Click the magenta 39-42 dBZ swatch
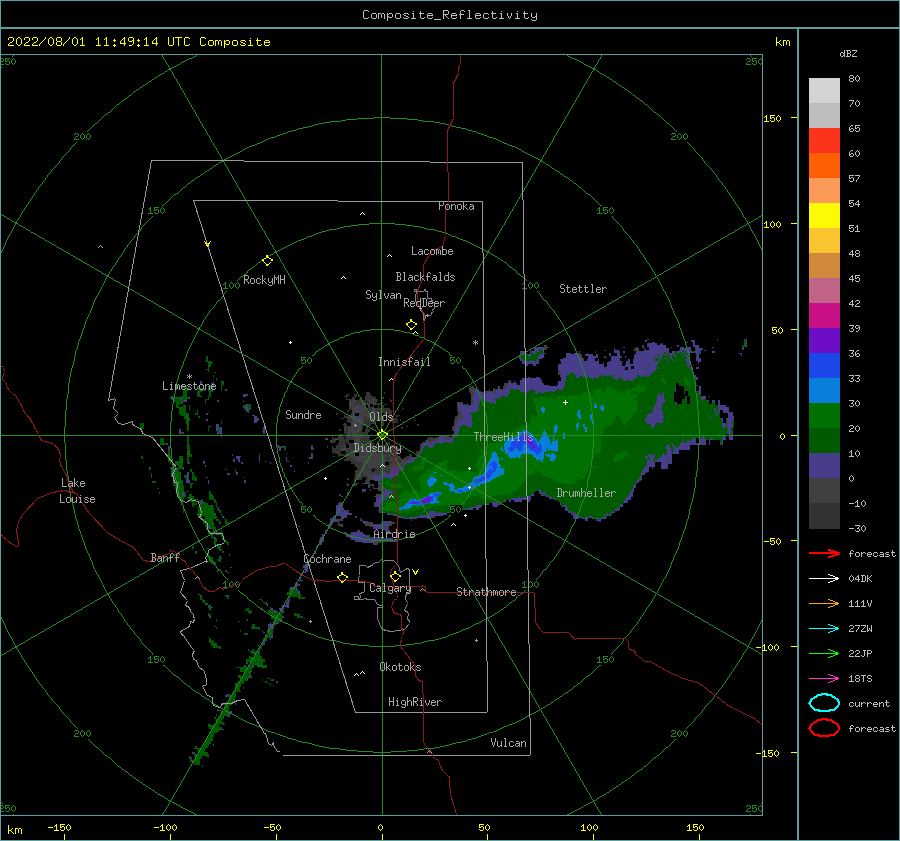900x841 pixels. tap(824, 316)
